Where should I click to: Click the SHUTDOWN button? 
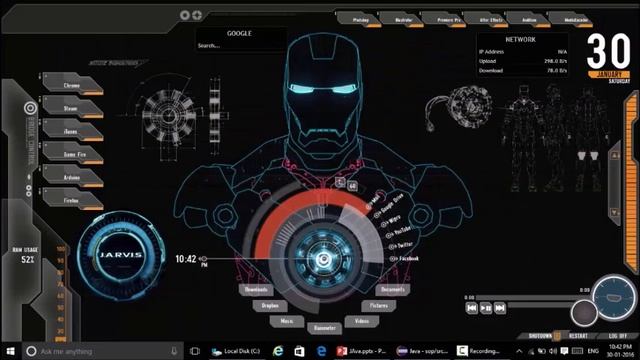coord(540,336)
